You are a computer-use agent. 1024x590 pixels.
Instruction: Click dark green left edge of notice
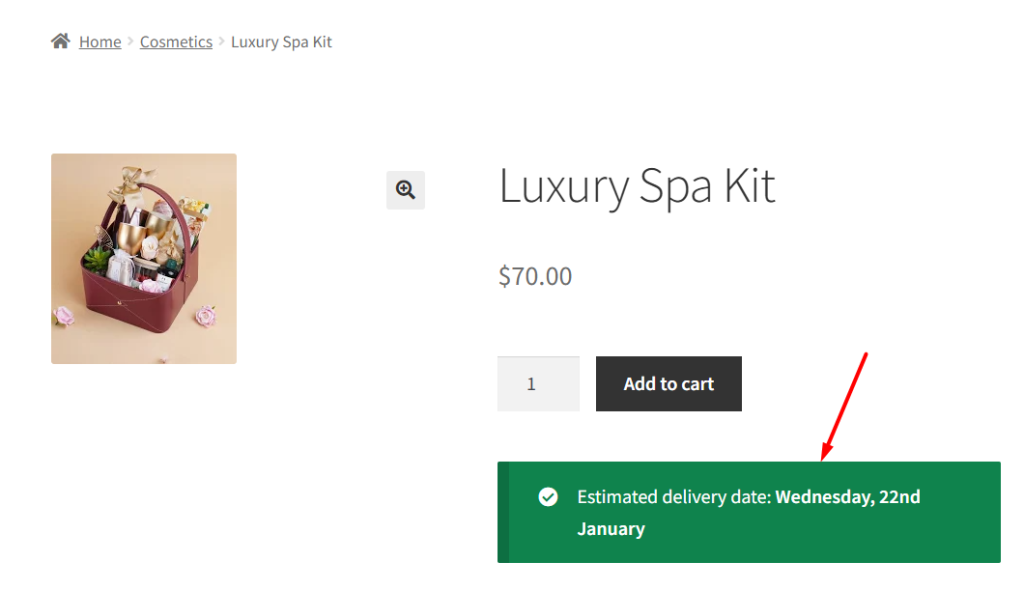click(x=503, y=512)
